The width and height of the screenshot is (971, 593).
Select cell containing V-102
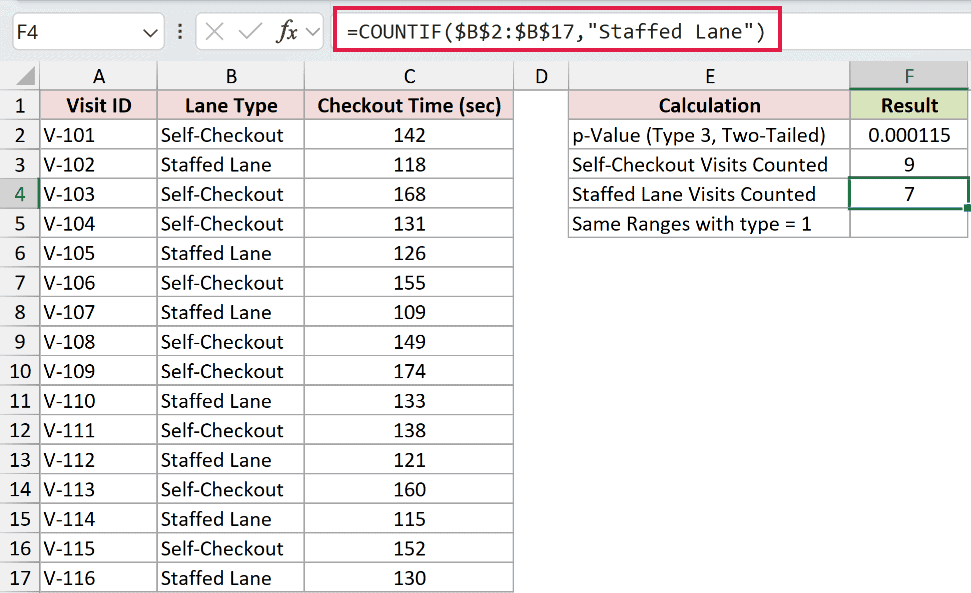[x=98, y=165]
